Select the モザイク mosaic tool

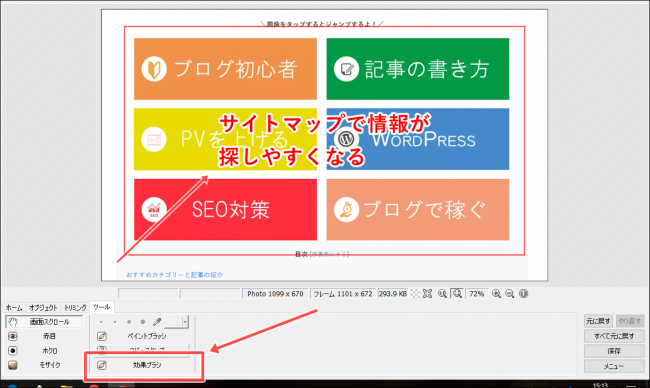click(44, 365)
